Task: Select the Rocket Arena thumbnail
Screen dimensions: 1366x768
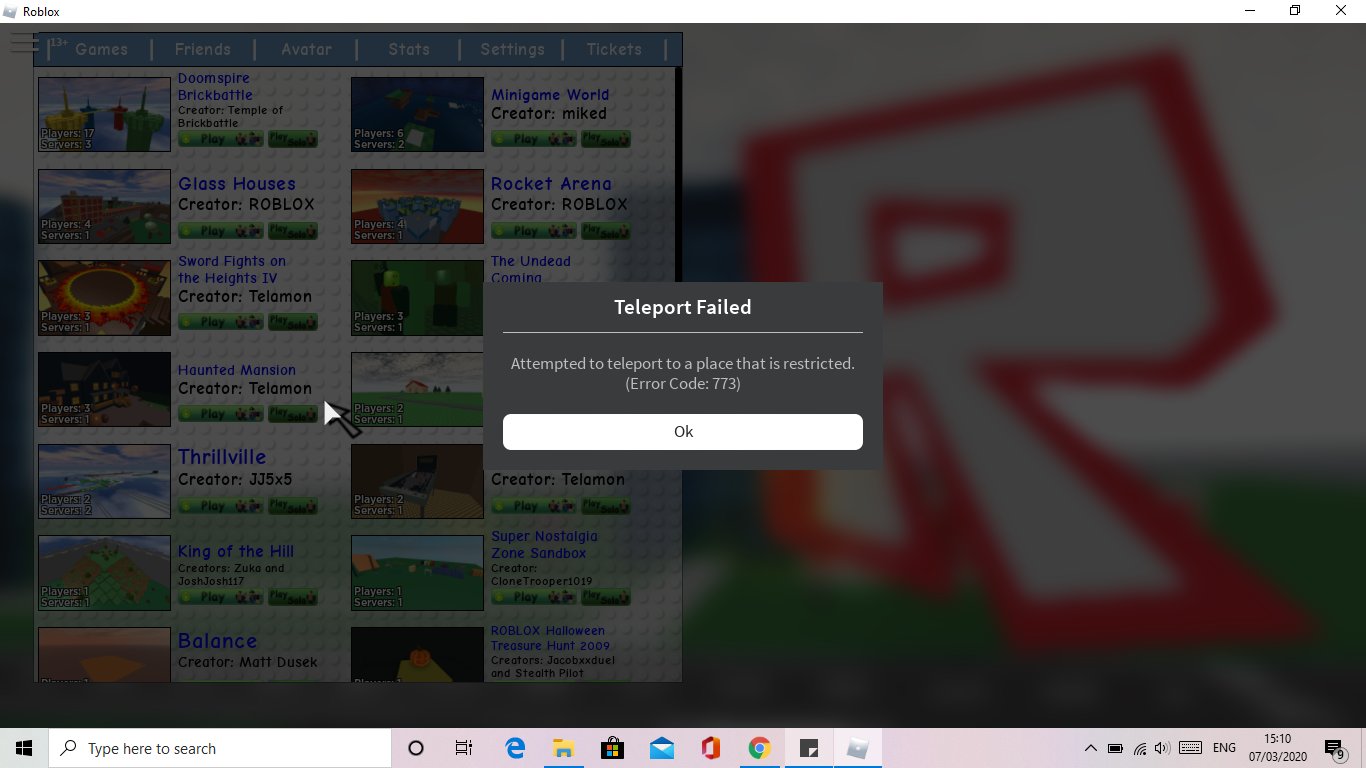Action: 417,206
